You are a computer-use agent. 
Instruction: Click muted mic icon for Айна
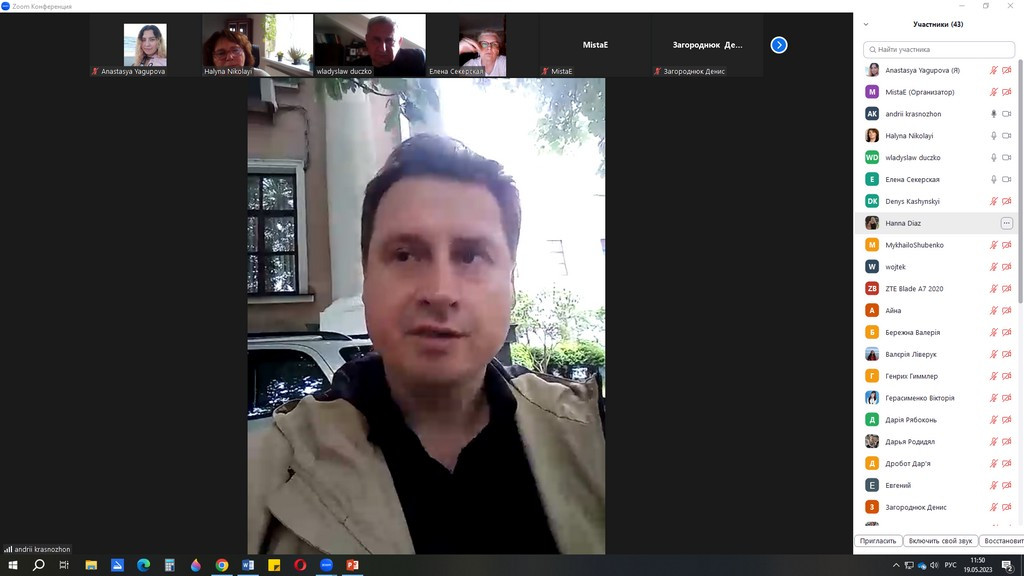click(x=993, y=310)
